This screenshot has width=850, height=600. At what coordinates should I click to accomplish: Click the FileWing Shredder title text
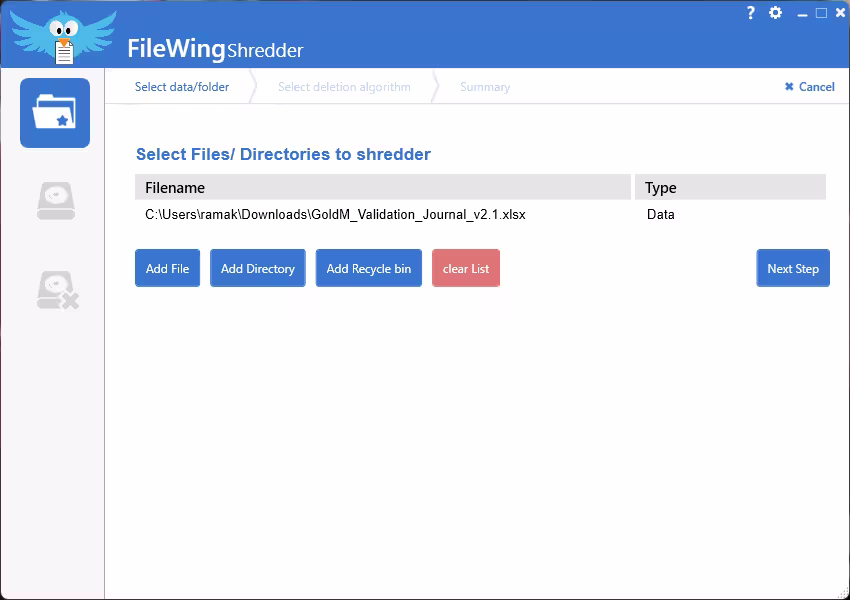click(x=215, y=49)
